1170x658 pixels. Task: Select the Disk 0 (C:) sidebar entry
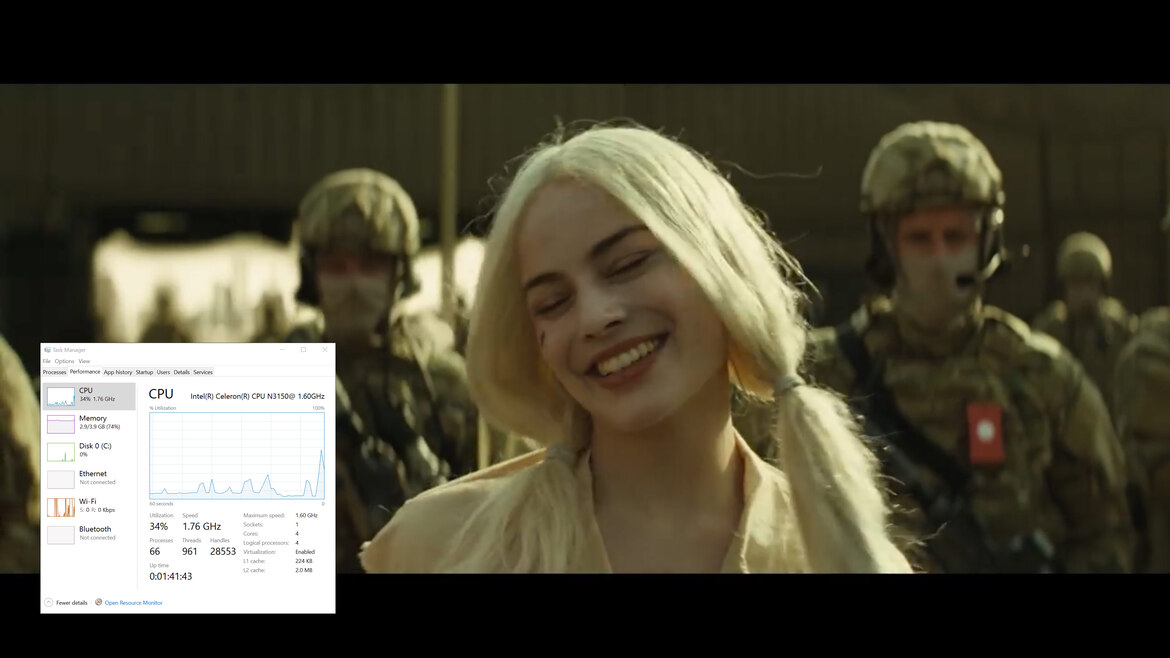tap(89, 451)
